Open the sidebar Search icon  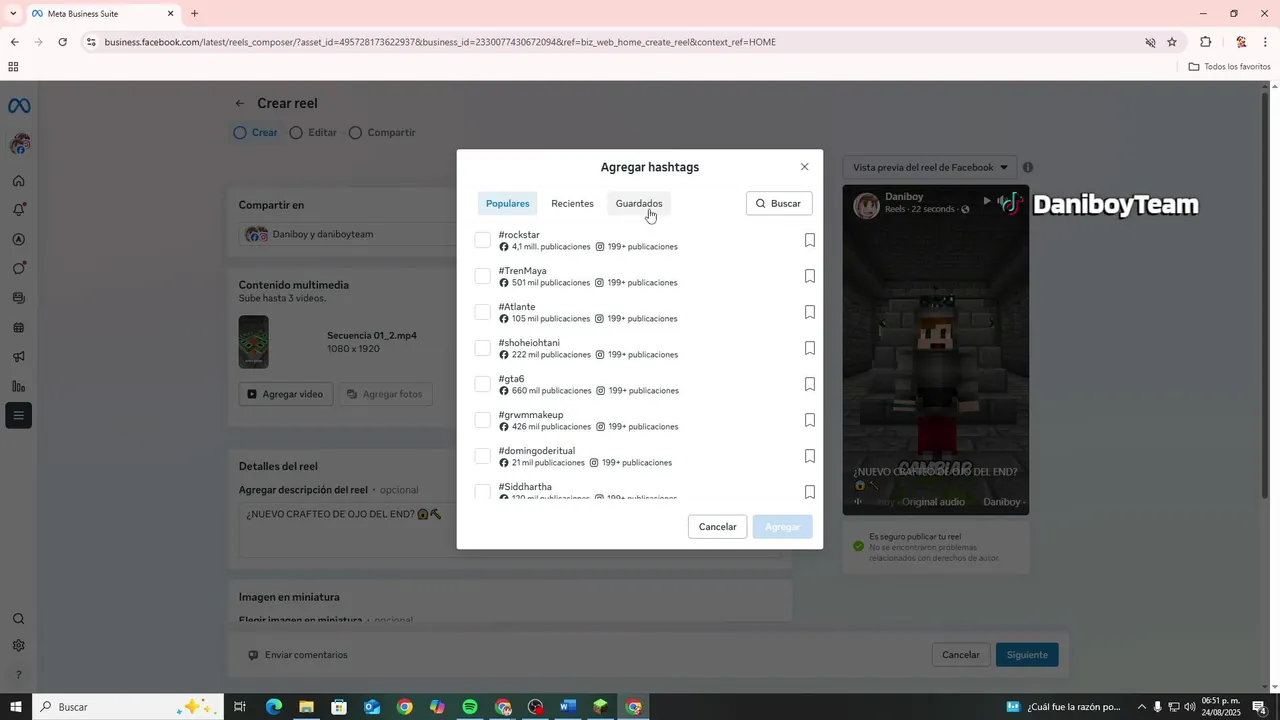(x=18, y=619)
